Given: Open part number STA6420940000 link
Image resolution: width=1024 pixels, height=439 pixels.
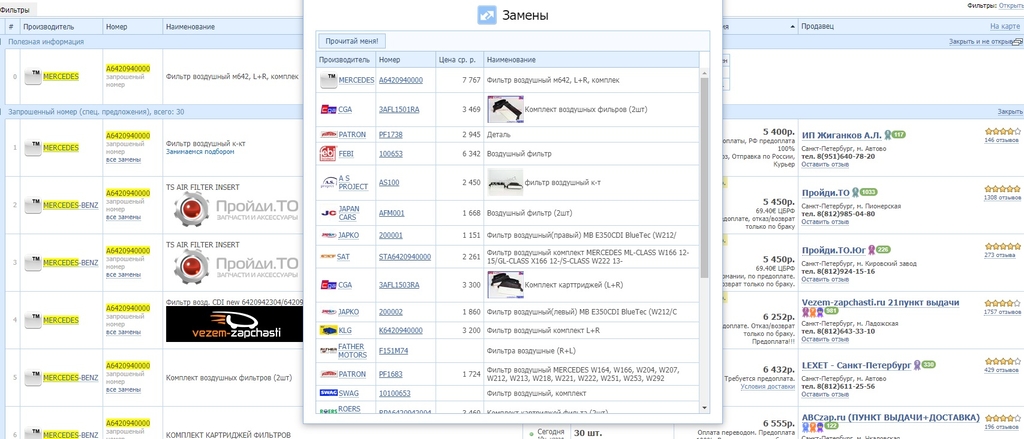Looking at the screenshot, I should coord(405,257).
